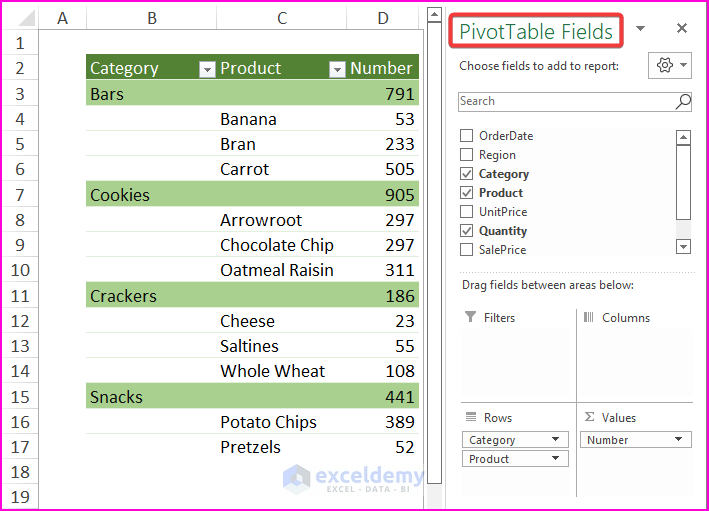Open the field list Tools gear icon
This screenshot has height=511, width=709.
669,66
